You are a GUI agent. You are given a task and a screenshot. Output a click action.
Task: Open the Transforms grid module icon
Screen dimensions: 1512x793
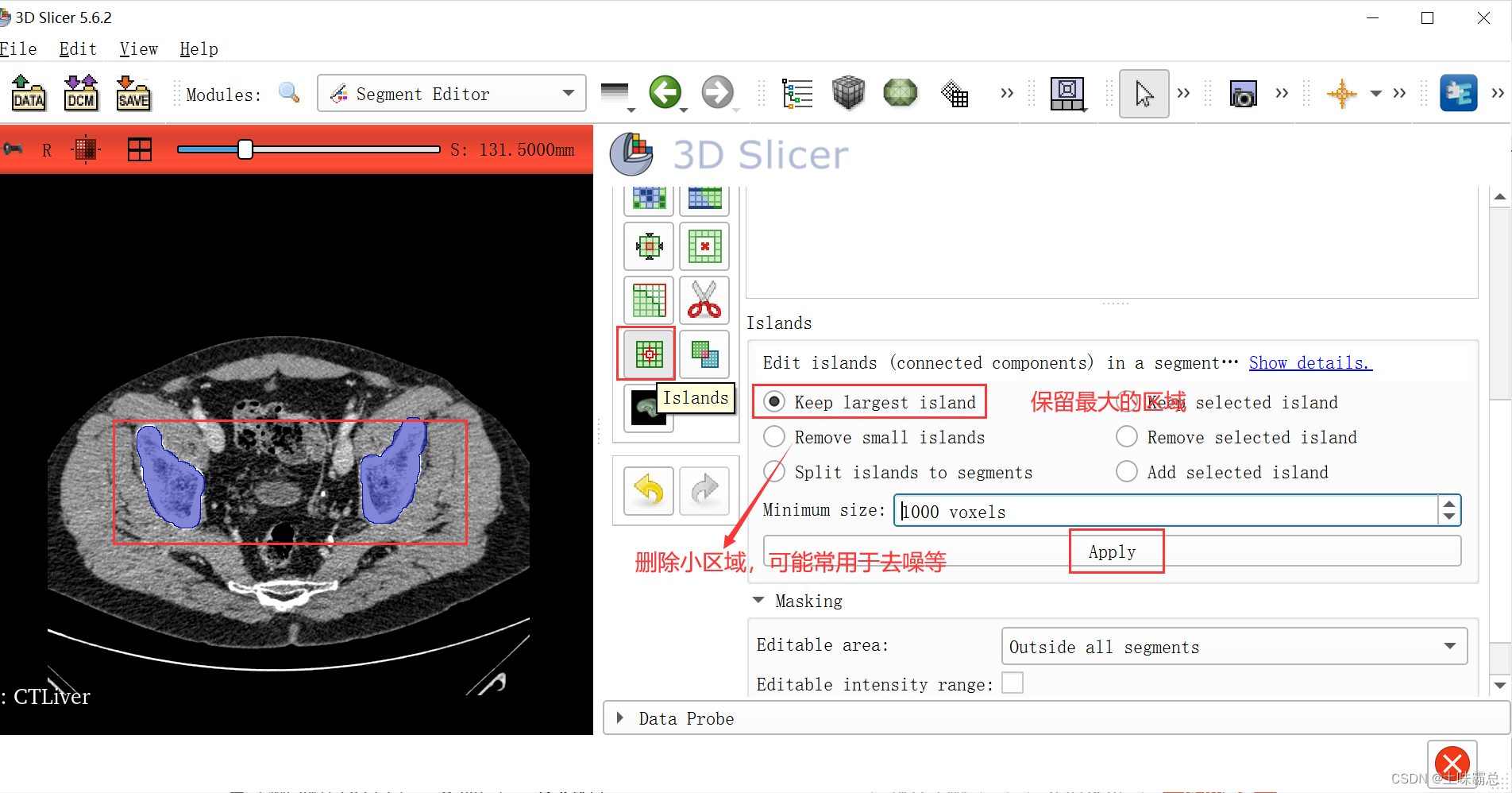(x=955, y=94)
